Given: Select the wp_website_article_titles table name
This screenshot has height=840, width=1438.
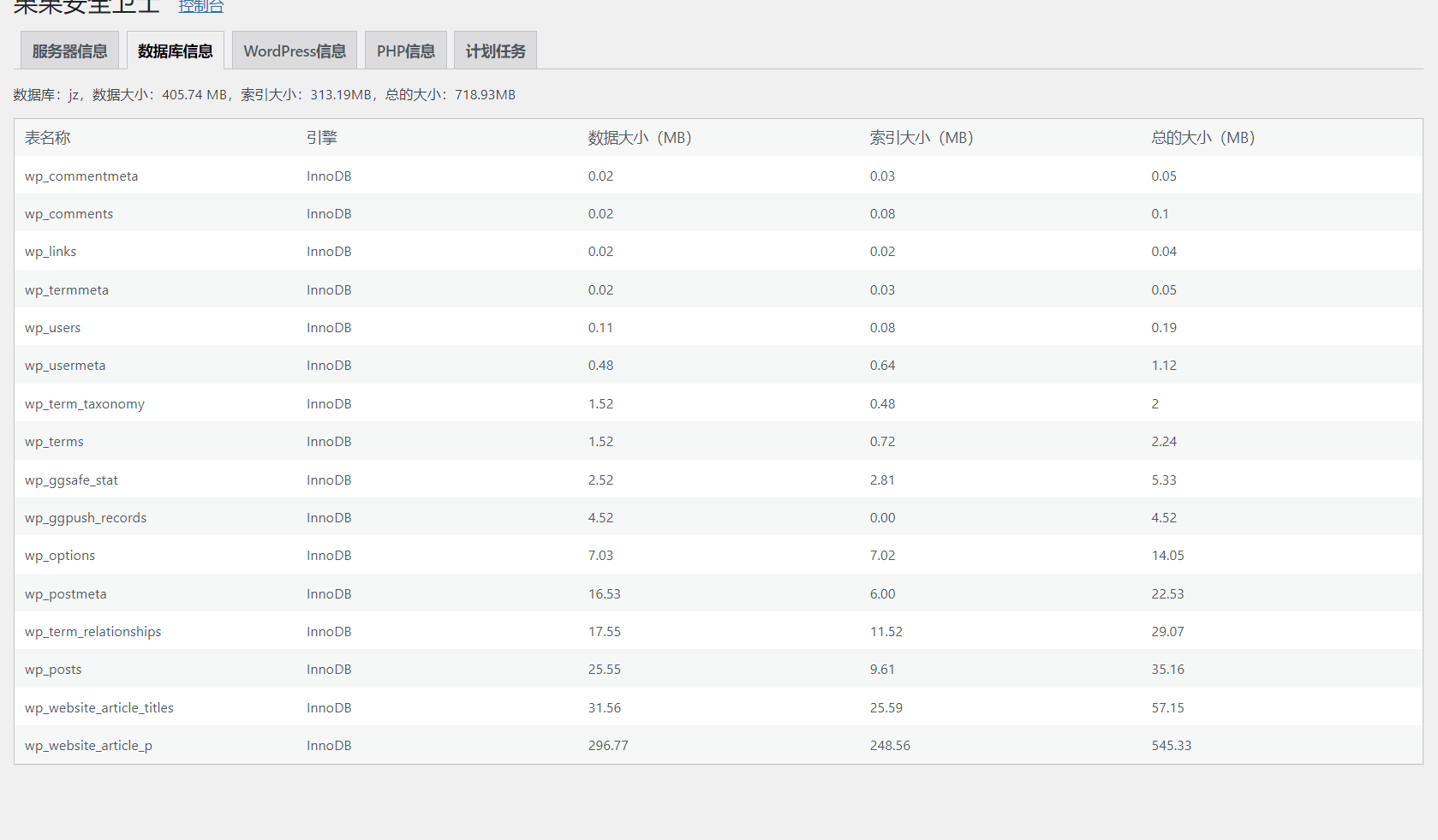Looking at the screenshot, I should pyautogui.click(x=99, y=708).
